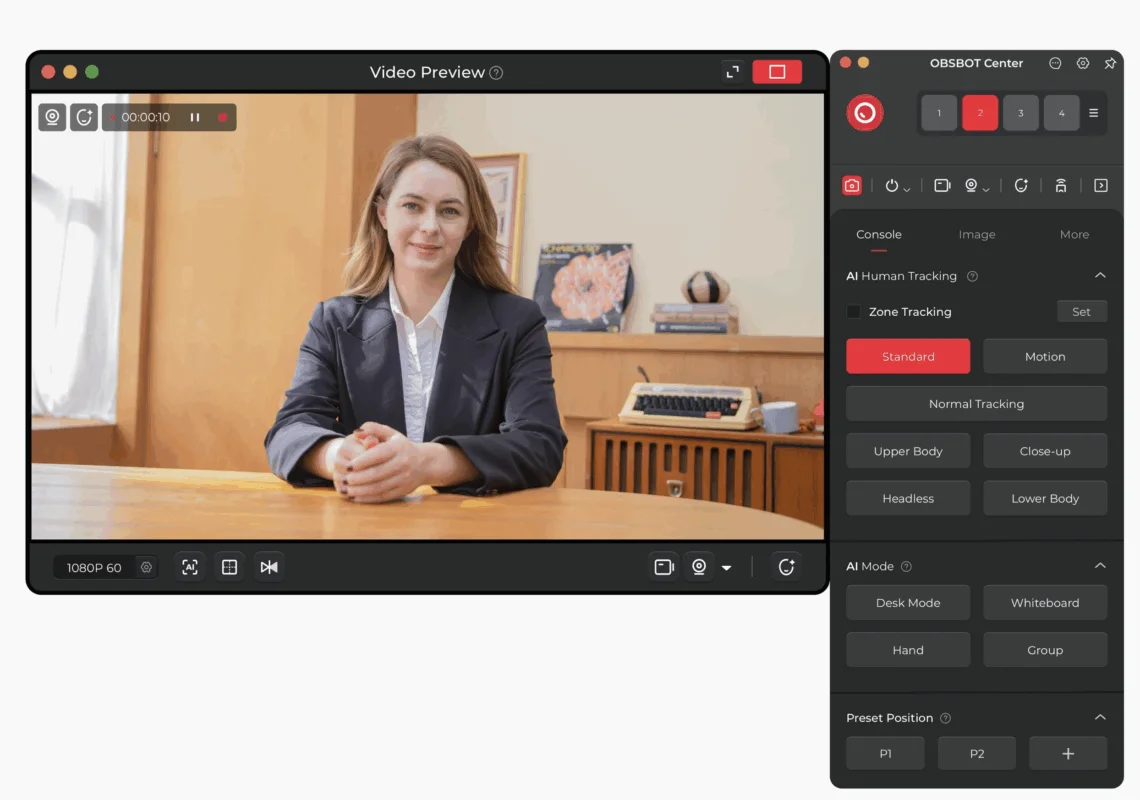The image size is (1140, 800).
Task: Click the gimbal reset icon in preview footer
Action: coord(787,567)
